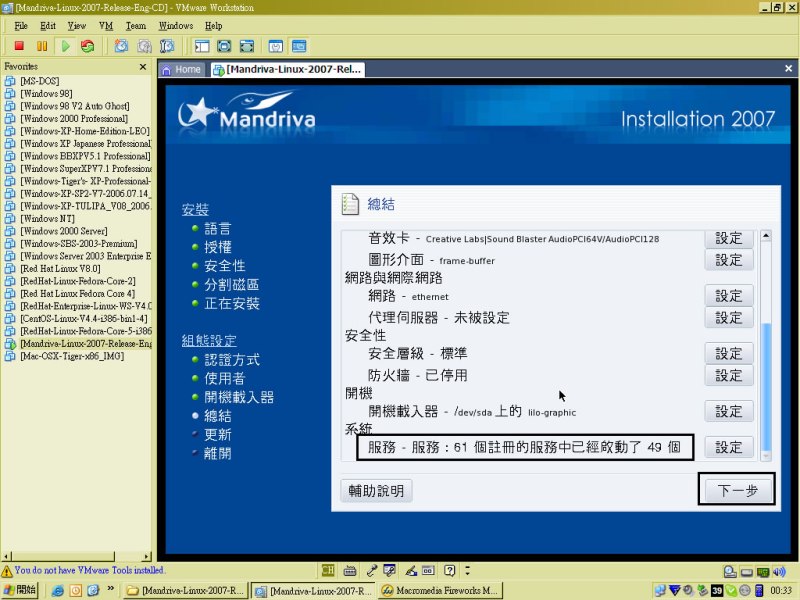Open the Snapshot Manager toolbar icon

[167, 46]
